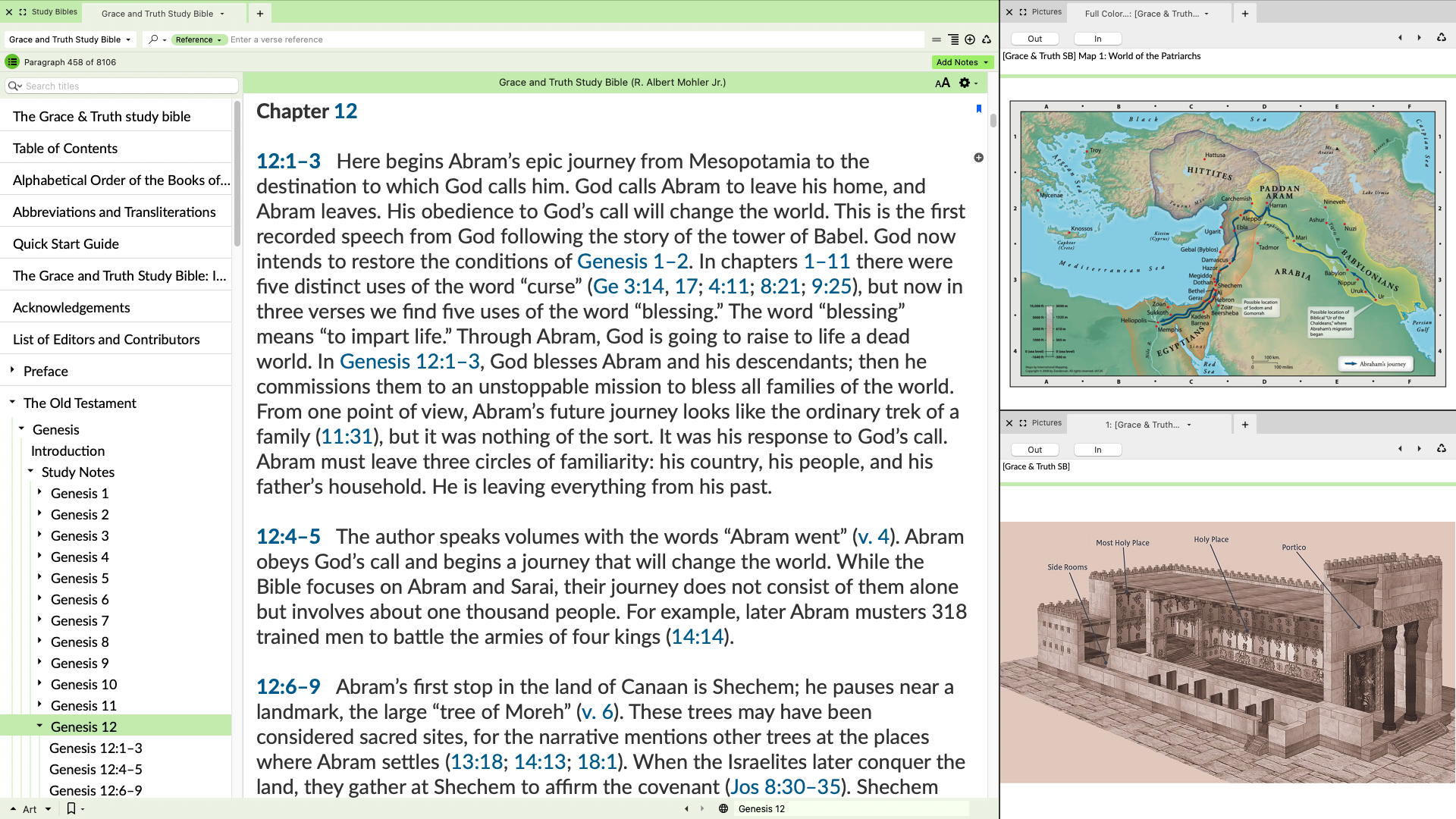Click the Enter a verse reference field
This screenshot has height=819, width=1456.
tap(576, 39)
